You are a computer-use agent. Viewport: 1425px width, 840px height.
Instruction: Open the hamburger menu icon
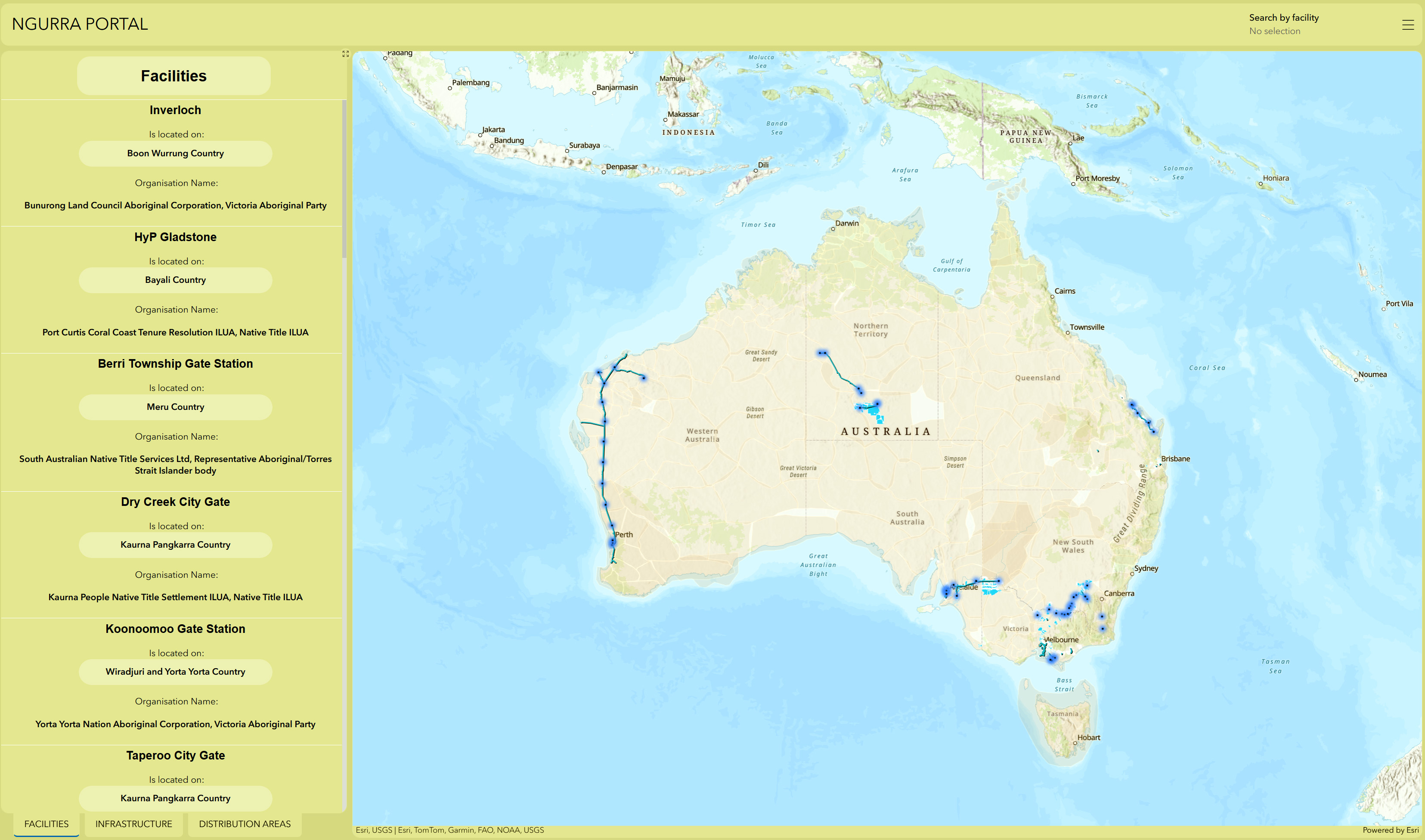click(1407, 25)
